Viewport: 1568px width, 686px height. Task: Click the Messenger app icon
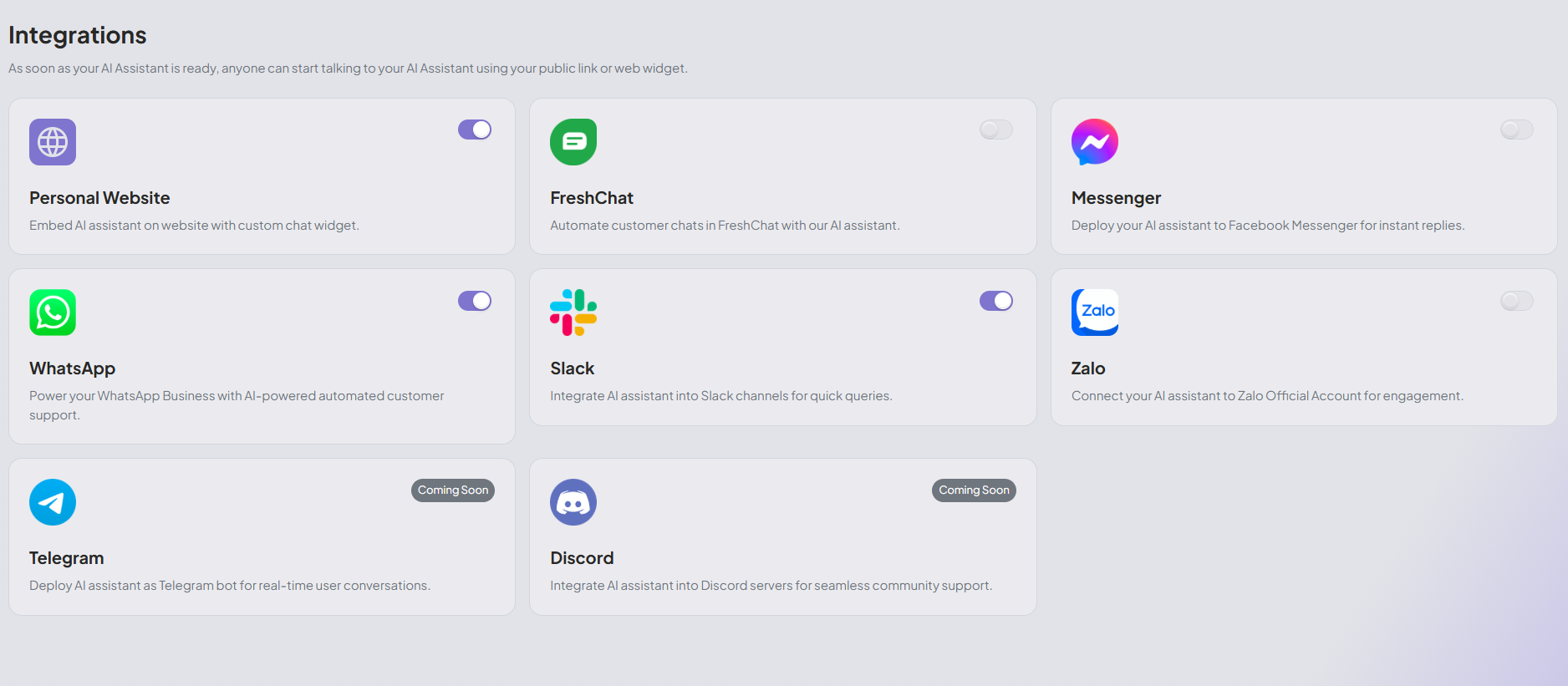click(x=1094, y=142)
